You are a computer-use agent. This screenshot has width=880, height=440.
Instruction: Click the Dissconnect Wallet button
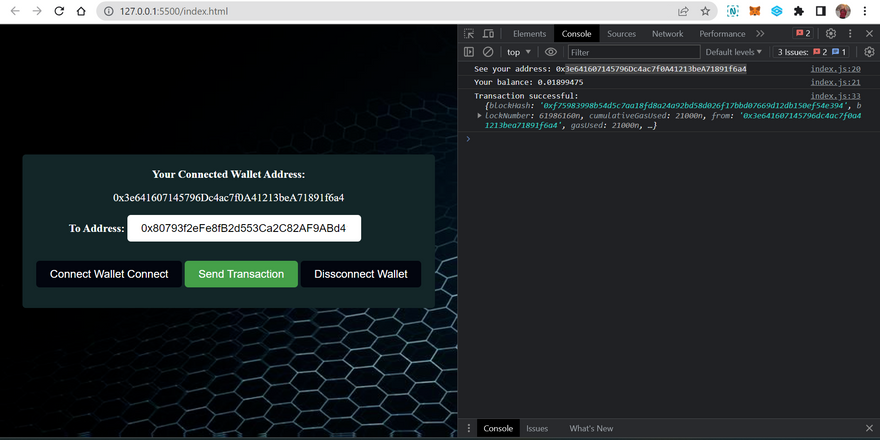360,274
